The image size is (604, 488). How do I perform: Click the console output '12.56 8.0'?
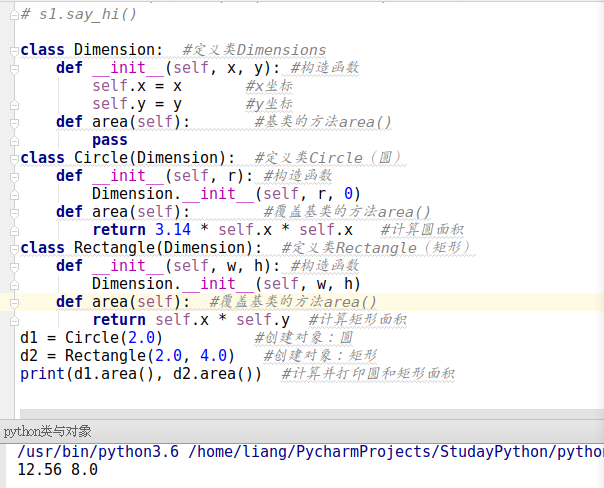(x=58, y=470)
